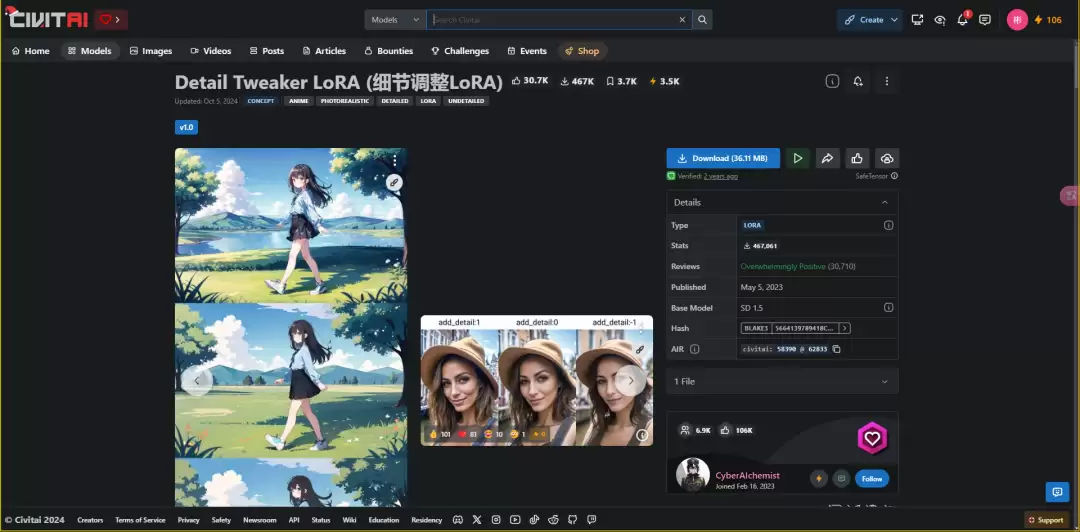Open Discord link in footer
Viewport: 1080px width, 532px height.
click(x=457, y=520)
